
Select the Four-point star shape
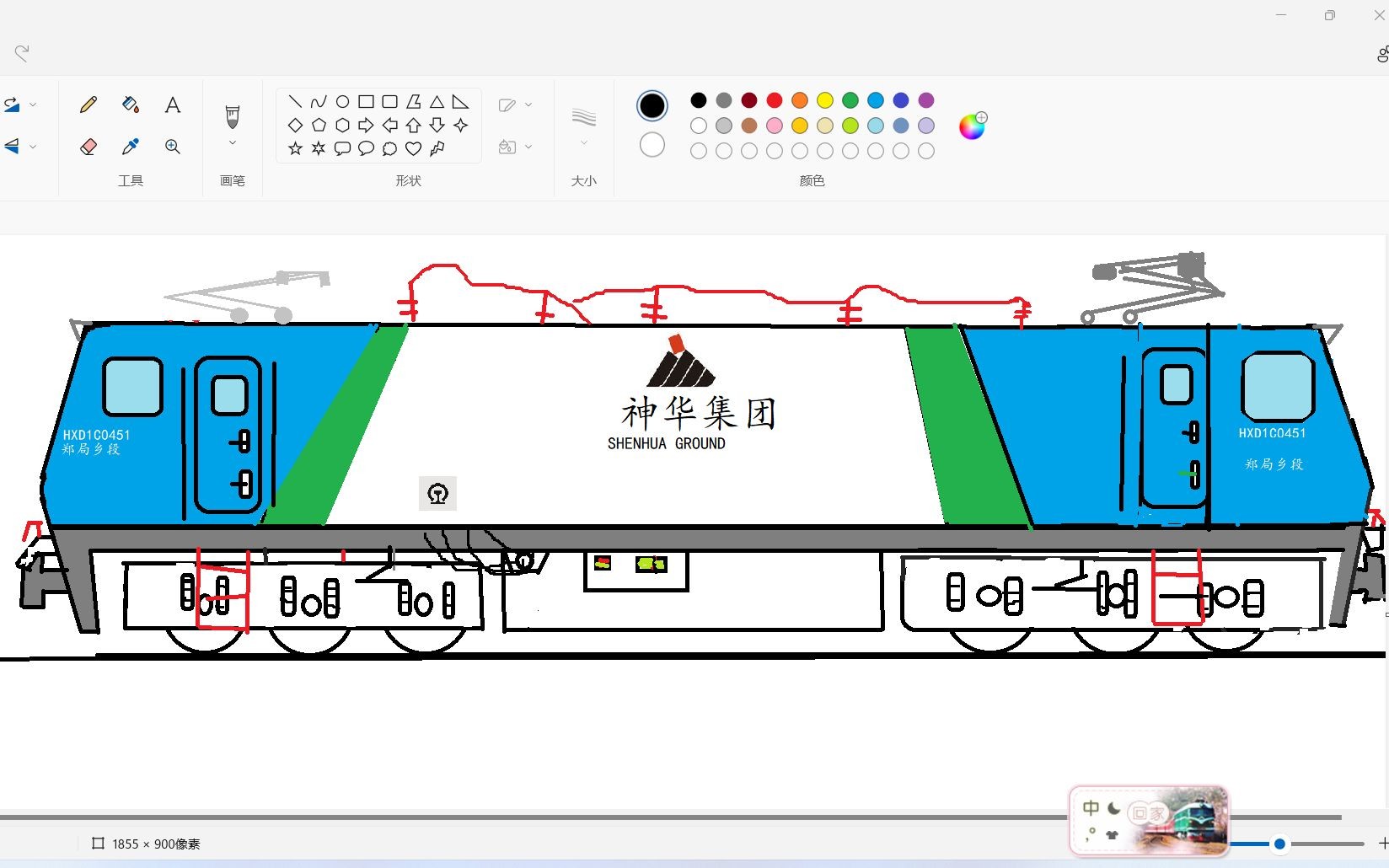(x=460, y=126)
